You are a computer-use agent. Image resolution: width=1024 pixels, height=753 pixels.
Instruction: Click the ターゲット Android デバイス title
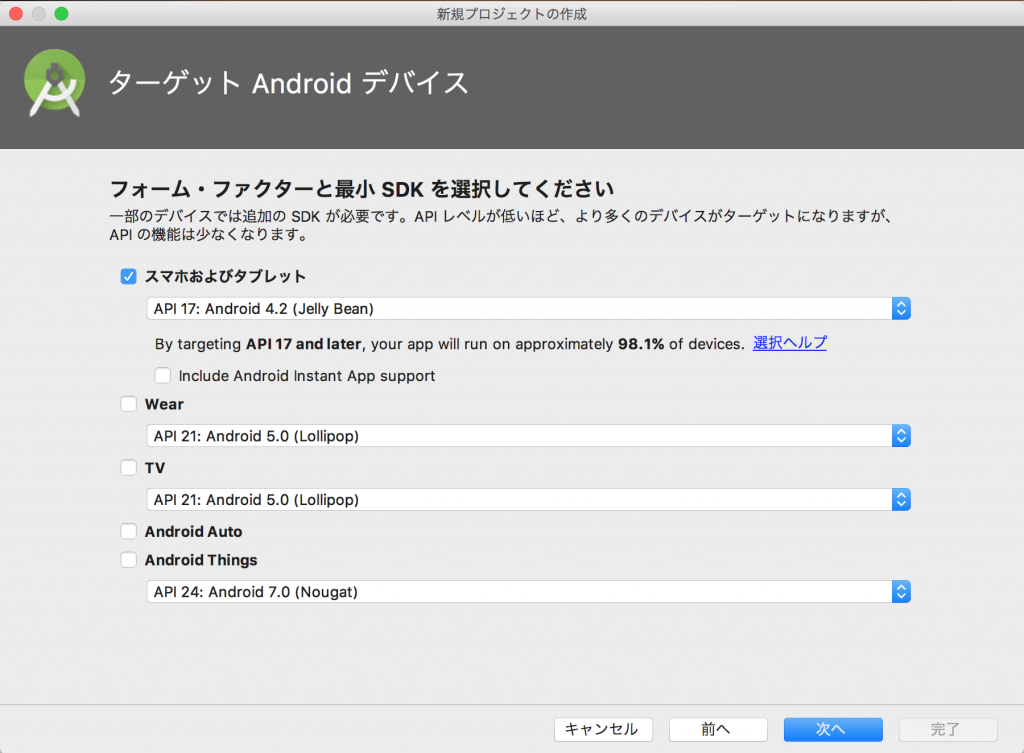288,84
